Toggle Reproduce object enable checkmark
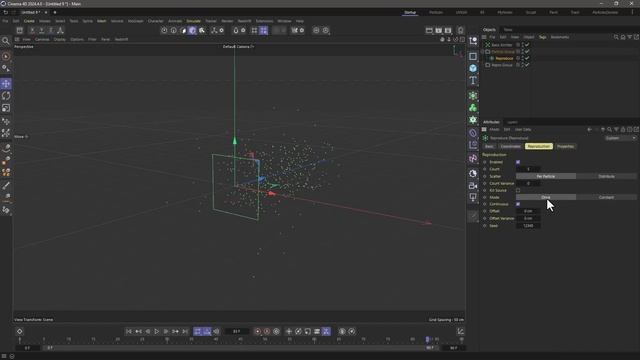The width and height of the screenshot is (640, 360). [527, 58]
